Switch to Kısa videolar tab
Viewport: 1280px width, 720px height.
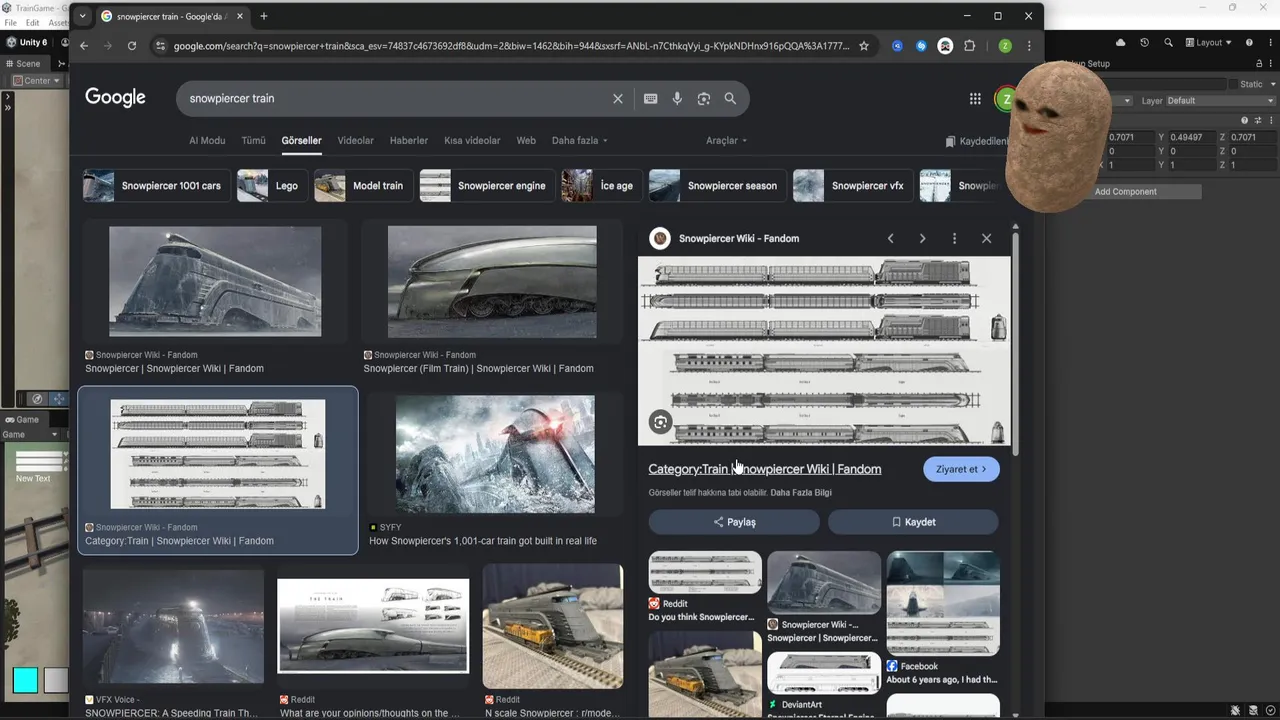(x=472, y=140)
